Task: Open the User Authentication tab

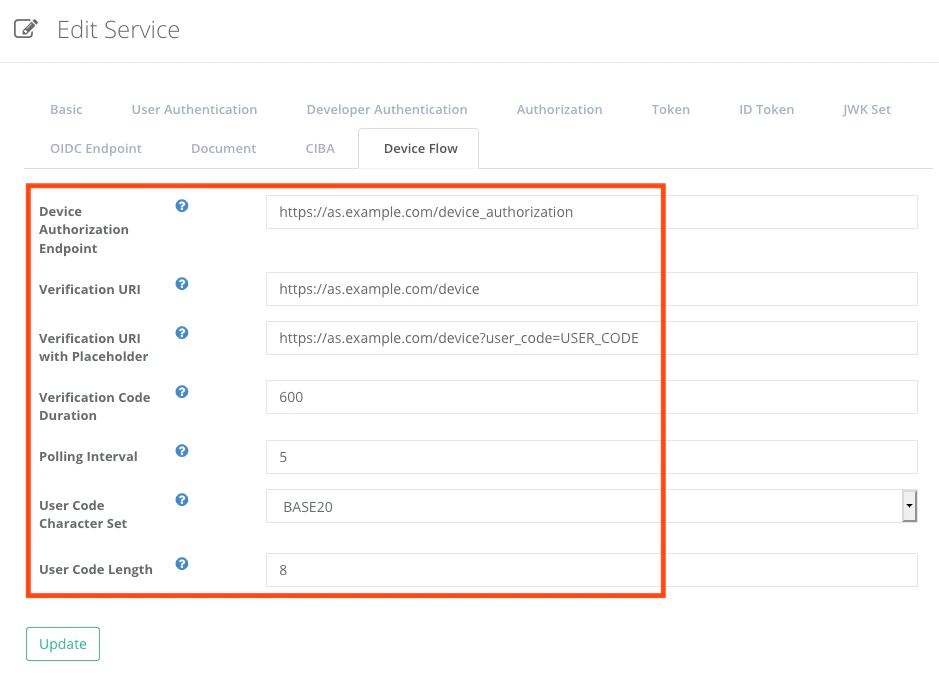Action: point(194,109)
